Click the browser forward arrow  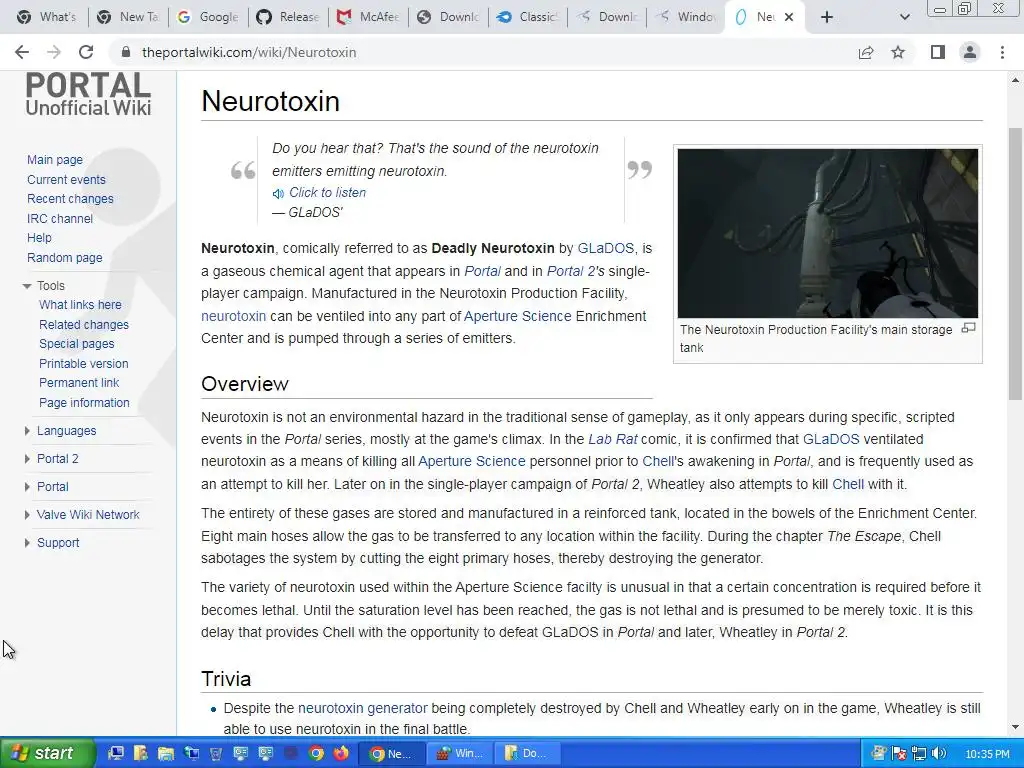pos(54,52)
